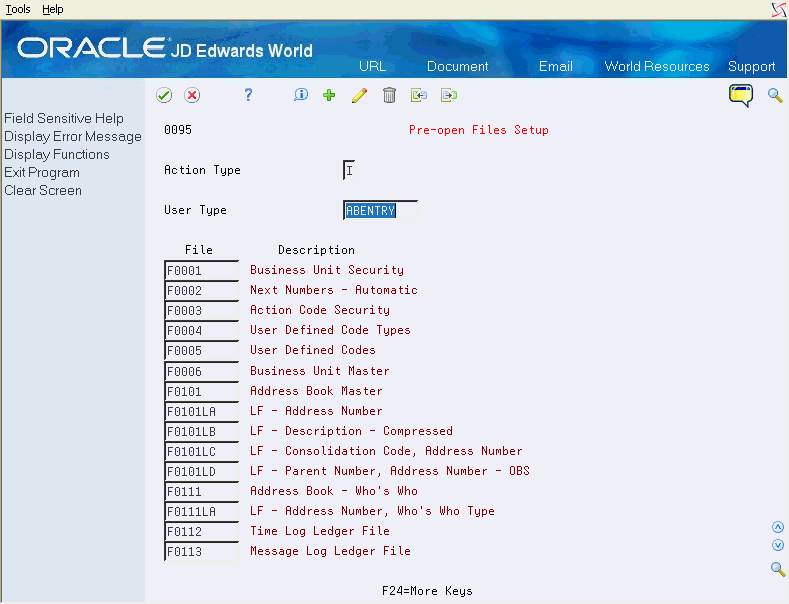This screenshot has height=604, width=789.
Task: Open the Document header link
Action: coord(457,66)
